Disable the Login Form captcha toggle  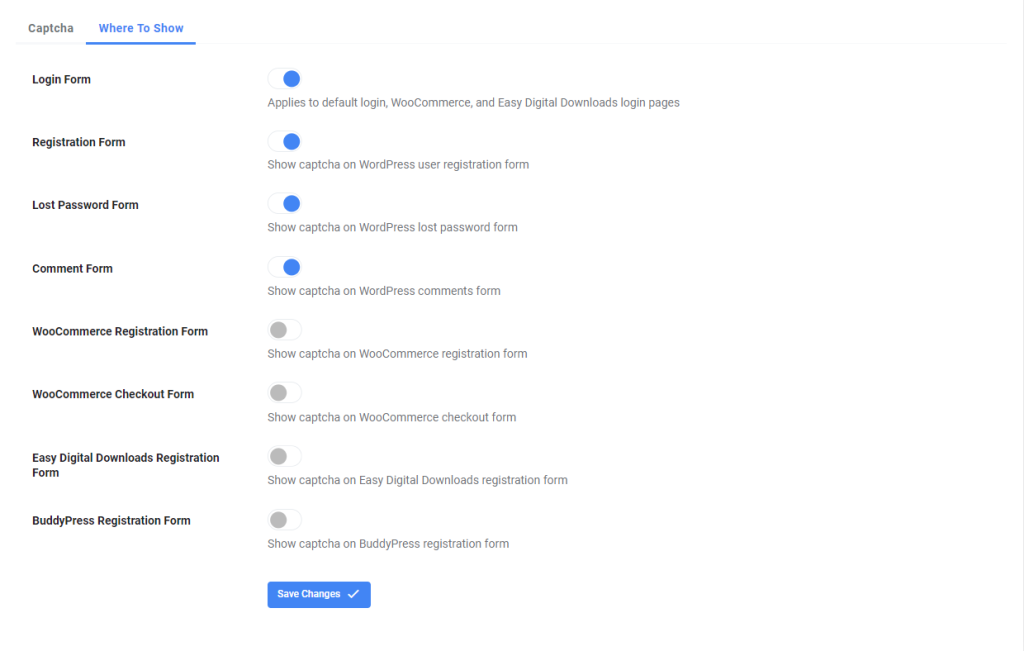(285, 79)
